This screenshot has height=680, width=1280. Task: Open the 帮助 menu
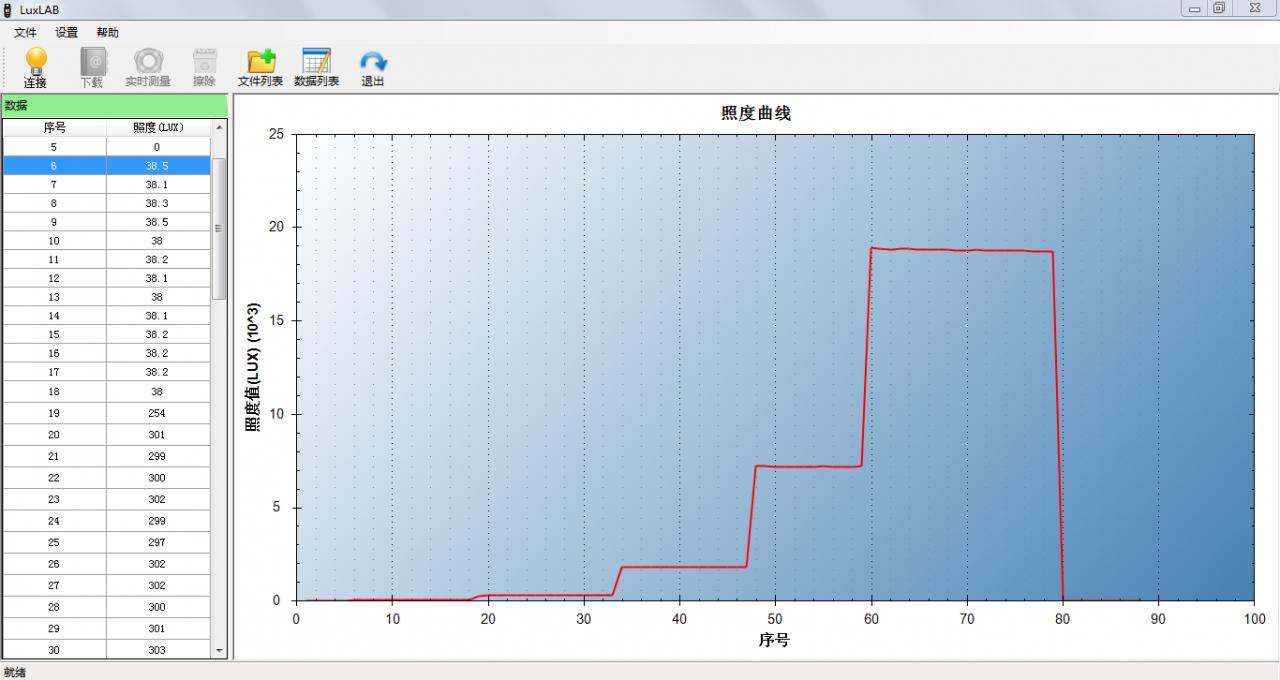click(x=108, y=32)
